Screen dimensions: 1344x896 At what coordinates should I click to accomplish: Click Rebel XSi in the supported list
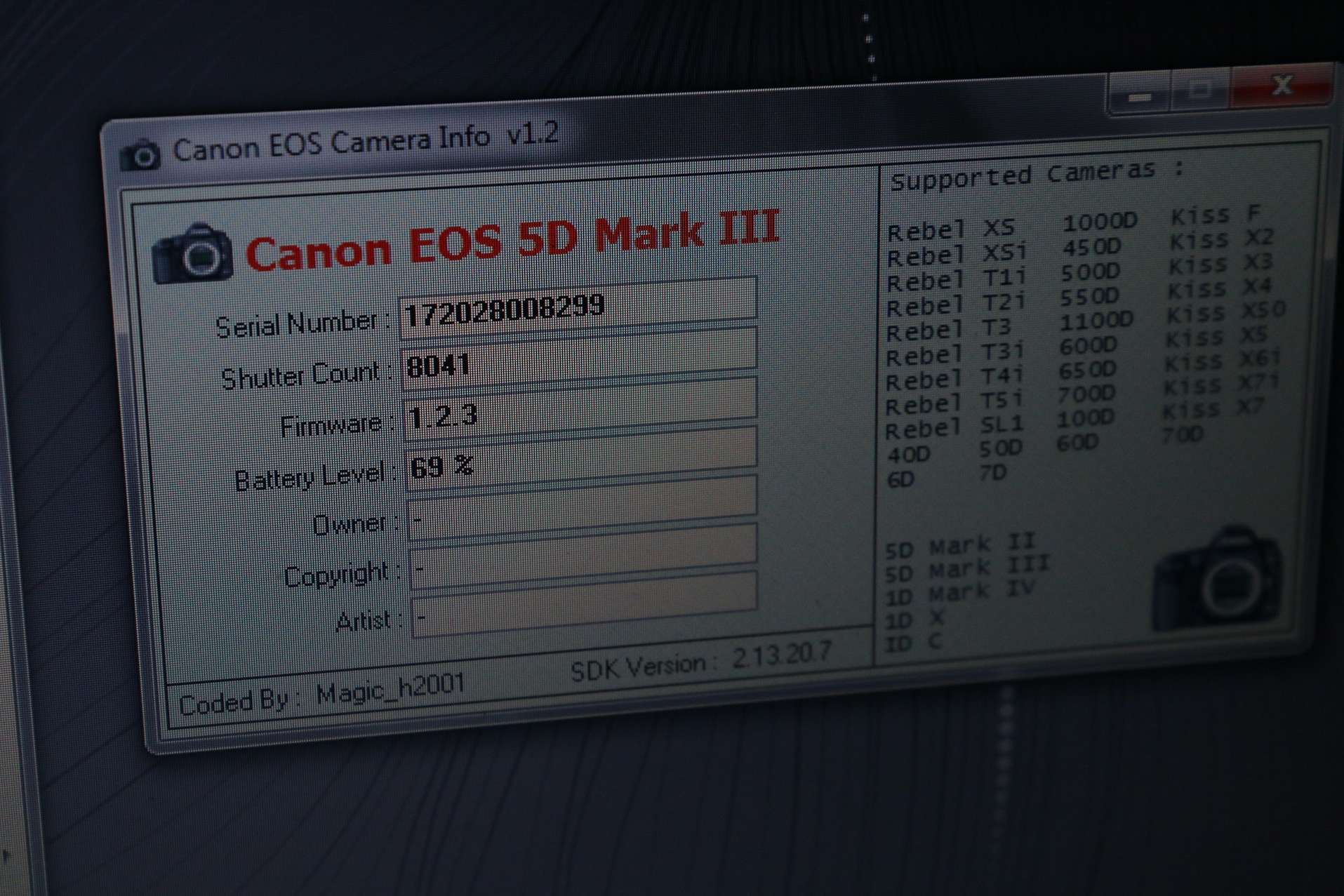957,254
